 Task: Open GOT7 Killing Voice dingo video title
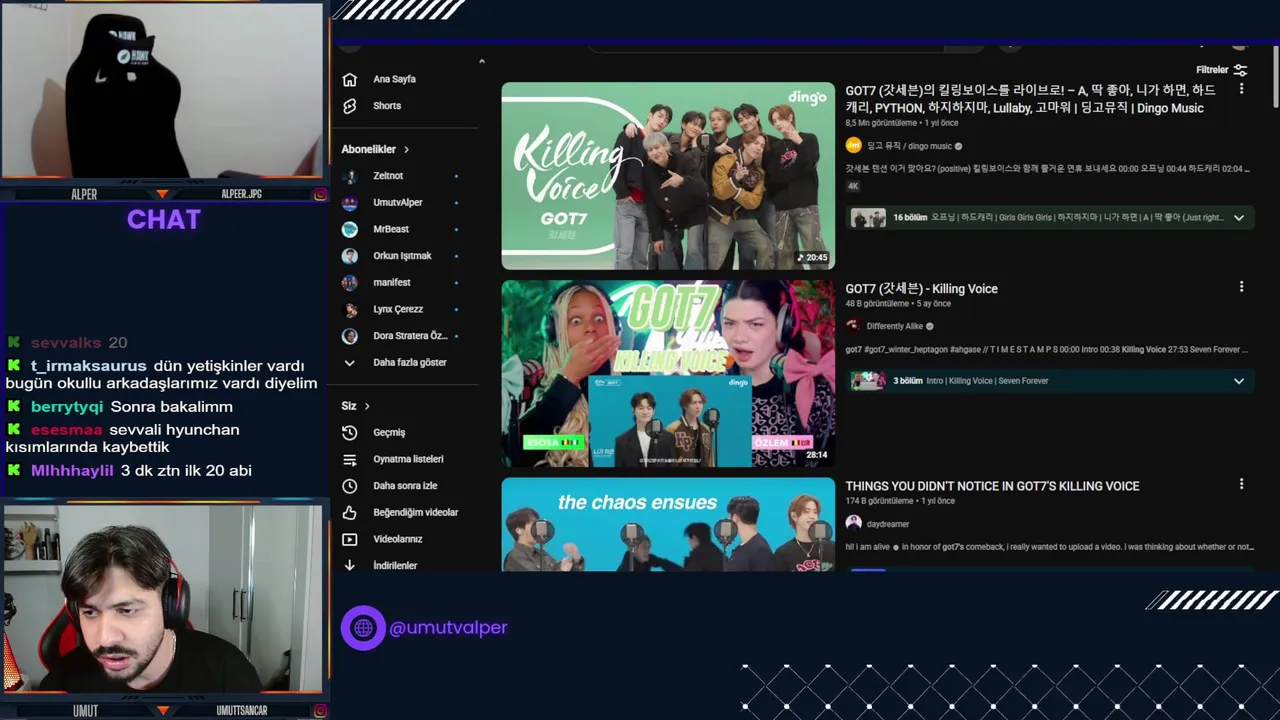coord(1030,99)
